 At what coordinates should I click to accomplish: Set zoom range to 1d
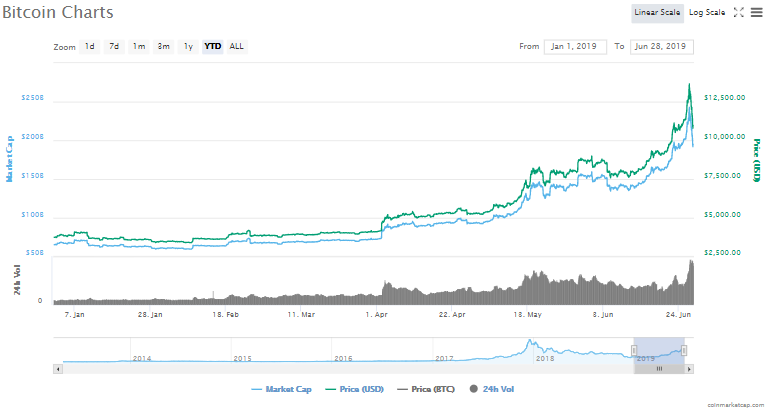tap(90, 46)
